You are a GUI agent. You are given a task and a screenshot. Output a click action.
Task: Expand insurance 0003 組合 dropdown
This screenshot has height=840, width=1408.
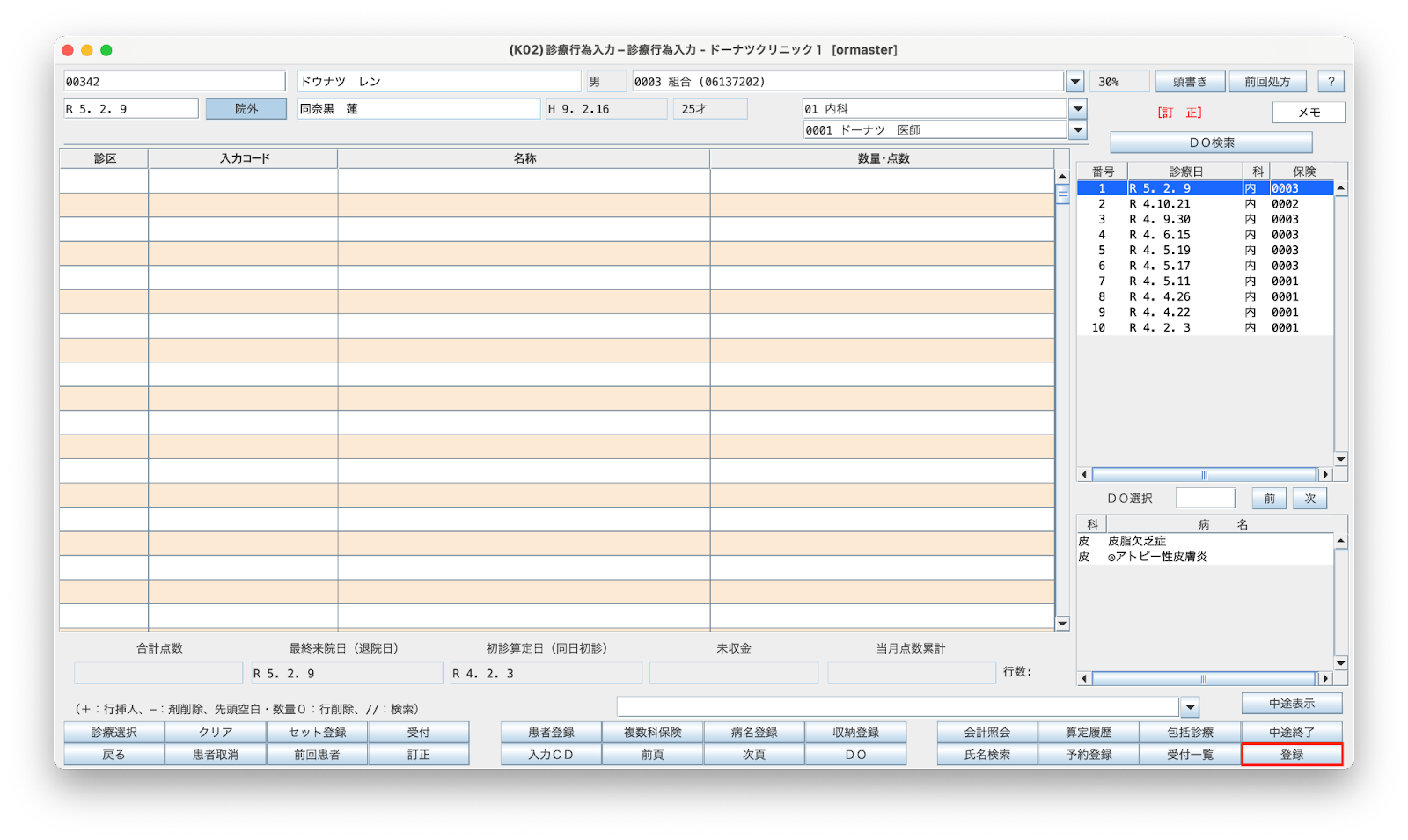[1075, 82]
